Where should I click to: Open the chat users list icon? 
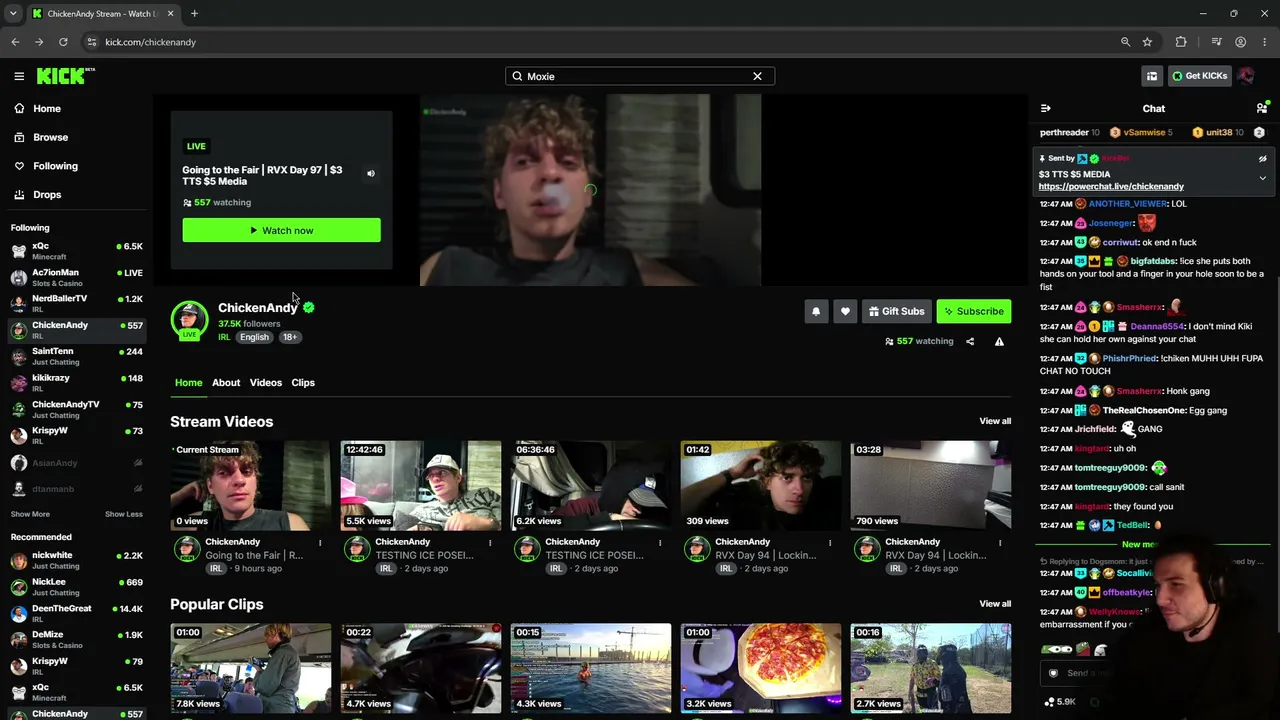pyautogui.click(x=1262, y=108)
